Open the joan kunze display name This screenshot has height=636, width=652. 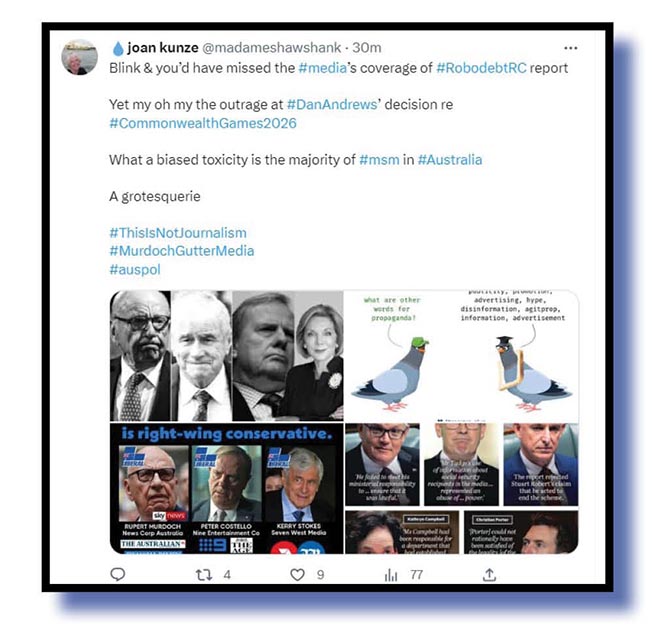click(x=163, y=48)
